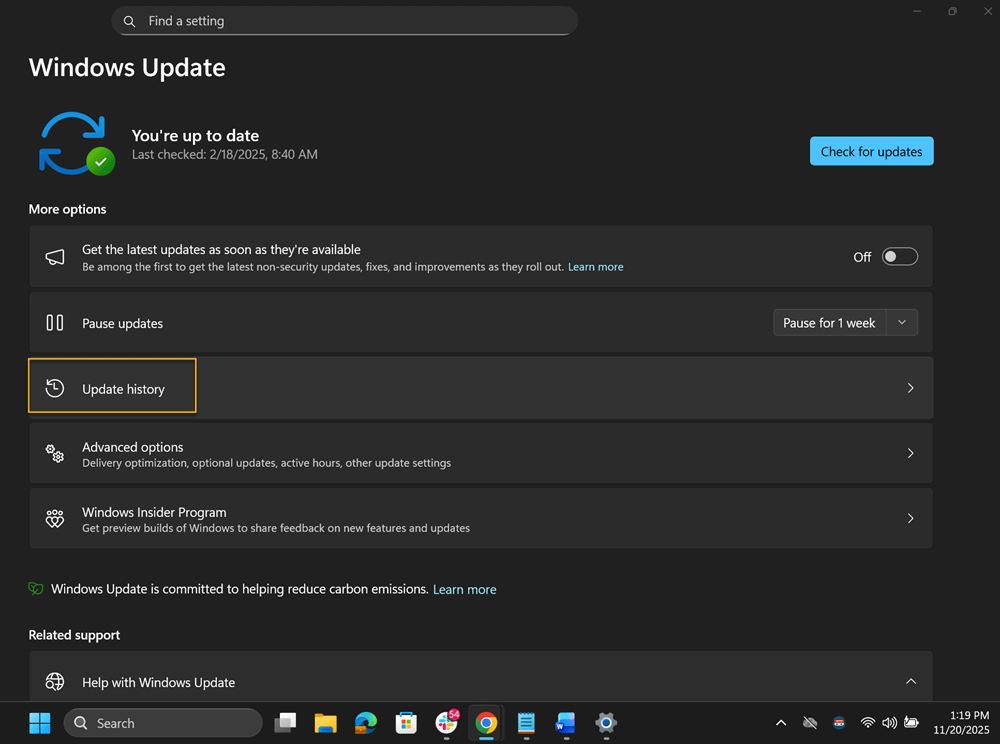Collapse the Help with Windows Update section
Viewport: 1000px width, 744px height.
[x=910, y=682]
